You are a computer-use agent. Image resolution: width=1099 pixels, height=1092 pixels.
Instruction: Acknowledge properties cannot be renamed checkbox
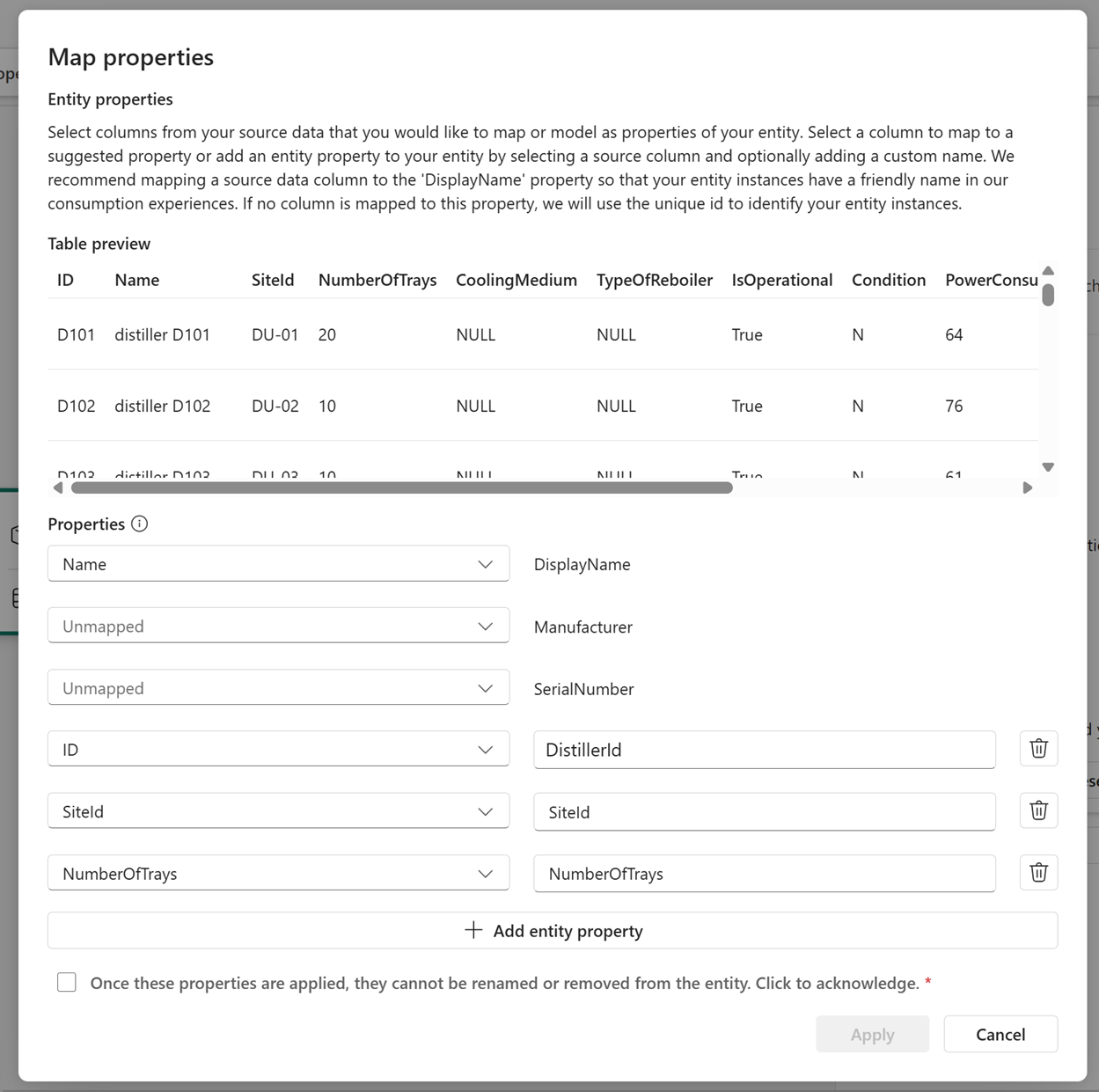[67, 982]
